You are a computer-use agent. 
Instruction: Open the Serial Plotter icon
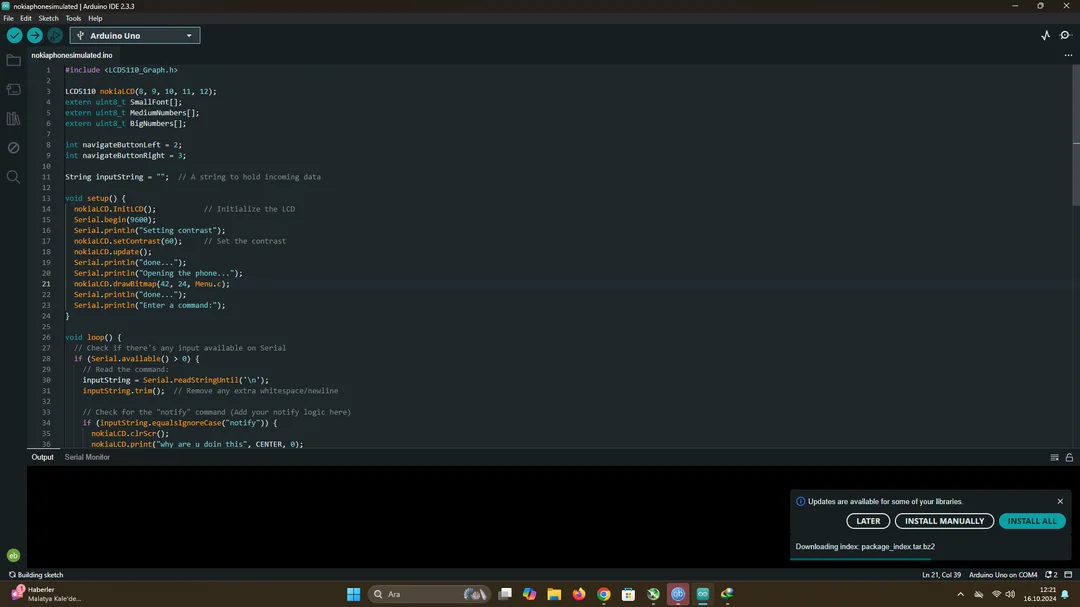(x=1046, y=35)
